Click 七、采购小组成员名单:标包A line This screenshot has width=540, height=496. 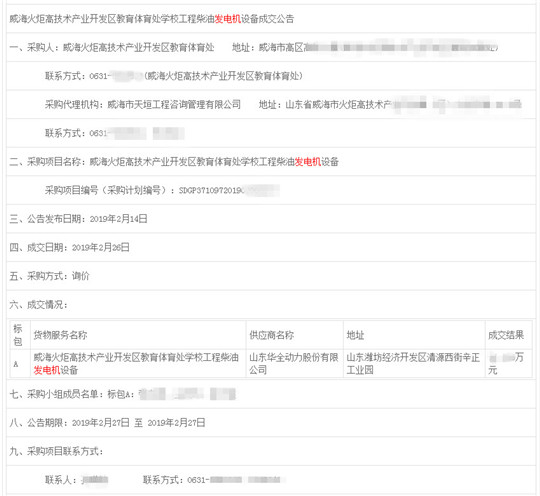123,394
